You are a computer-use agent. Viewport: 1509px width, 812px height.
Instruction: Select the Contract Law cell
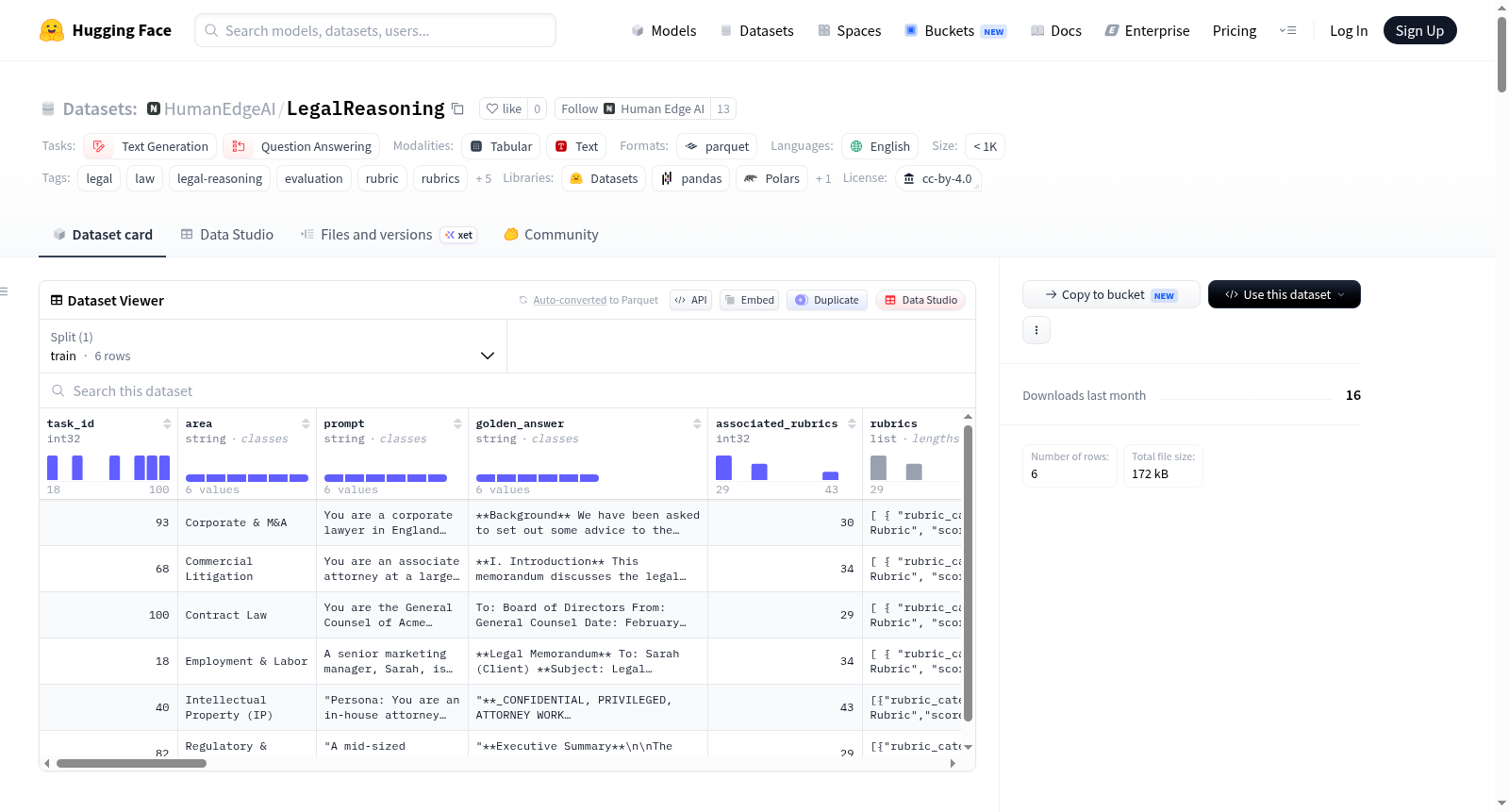pos(247,615)
